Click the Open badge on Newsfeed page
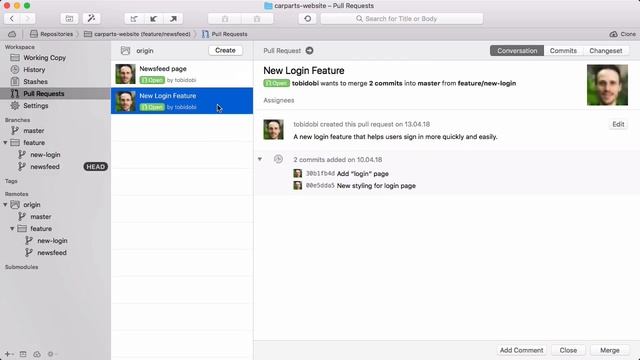The image size is (640, 360). tap(152, 80)
